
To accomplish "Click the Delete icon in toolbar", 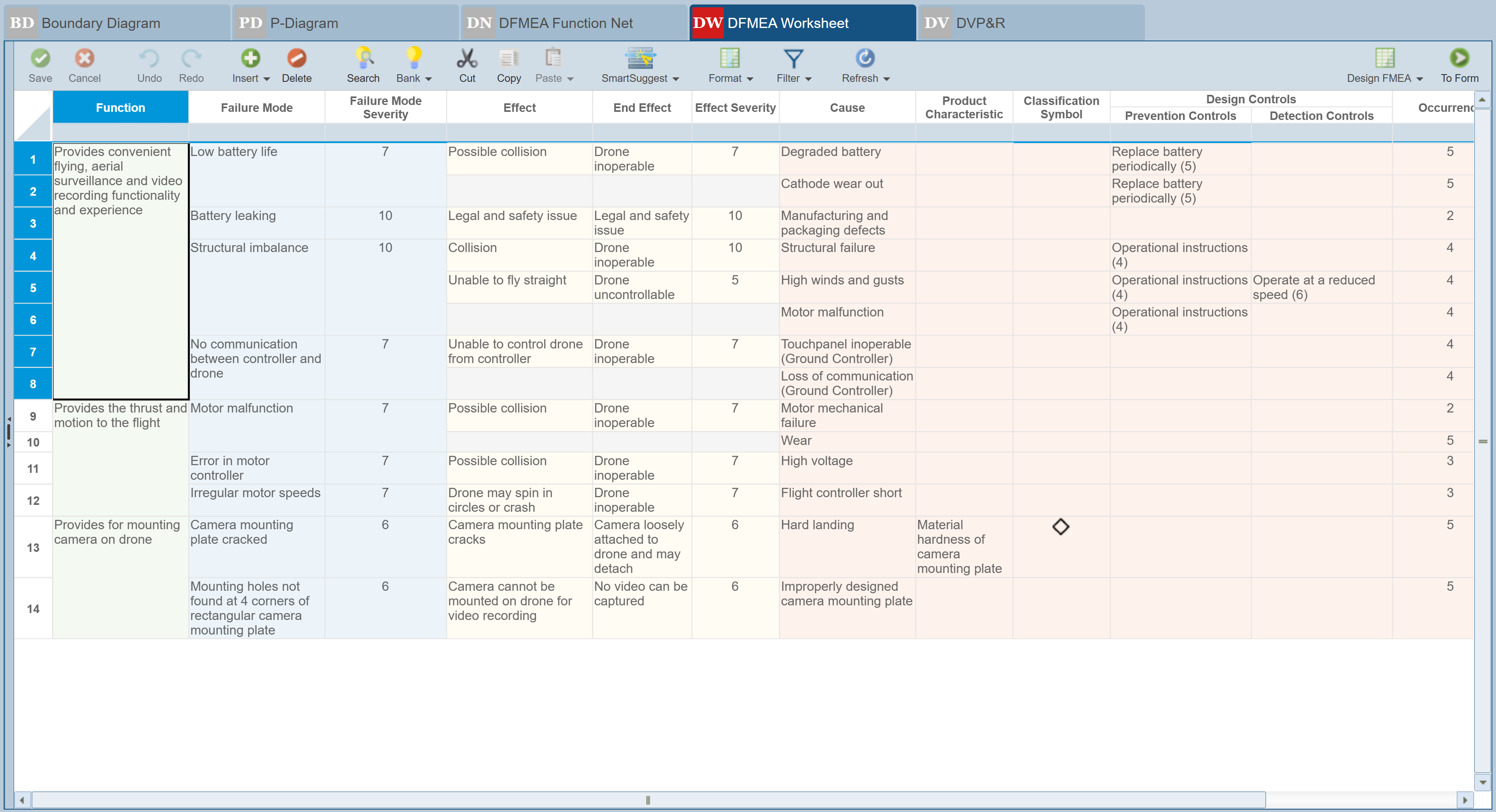I will [297, 58].
